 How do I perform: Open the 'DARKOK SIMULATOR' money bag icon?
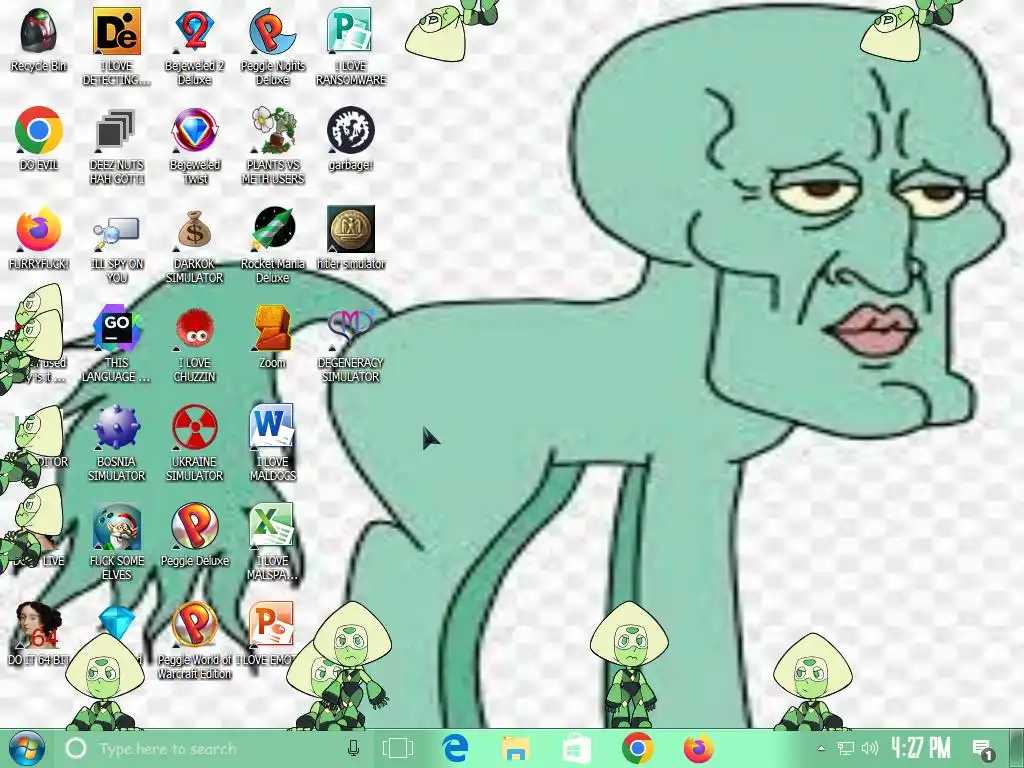point(194,229)
